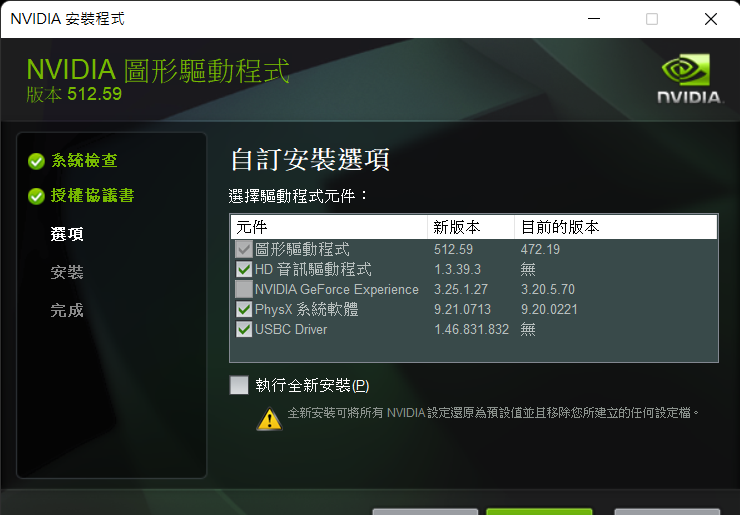
Task: Click the NVIDIA eye logo
Action: pyautogui.click(x=689, y=71)
